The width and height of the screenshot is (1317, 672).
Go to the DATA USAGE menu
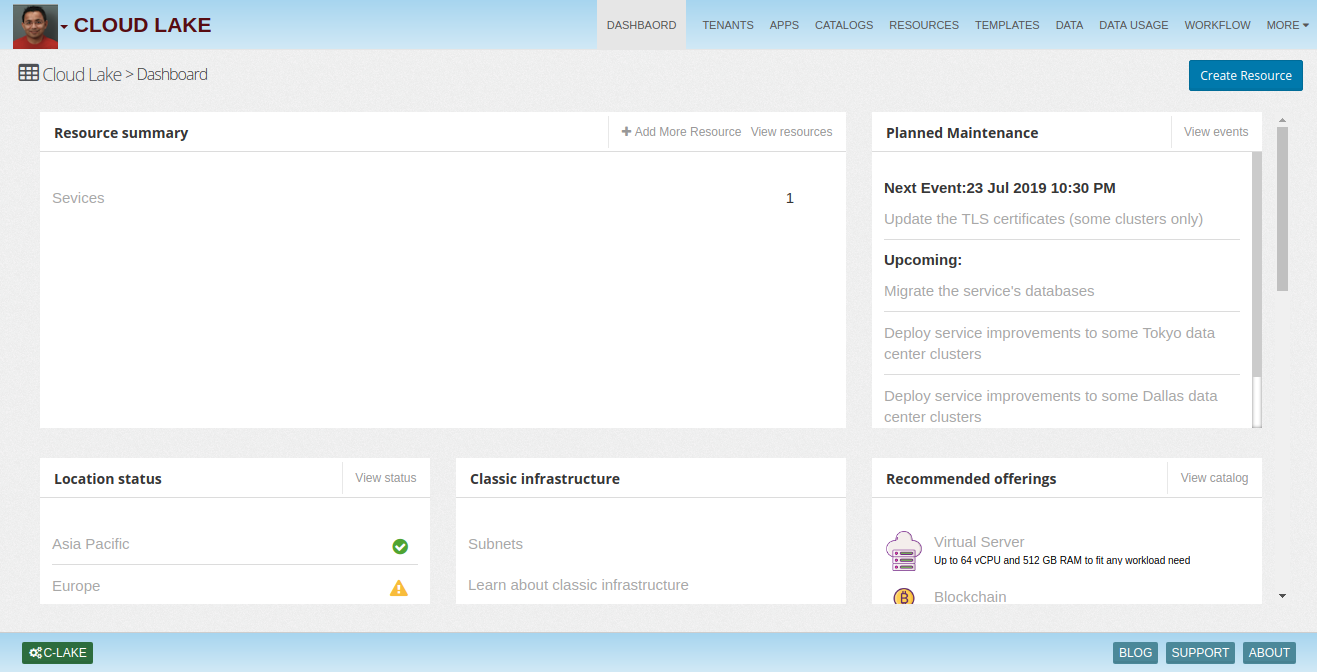1133,25
